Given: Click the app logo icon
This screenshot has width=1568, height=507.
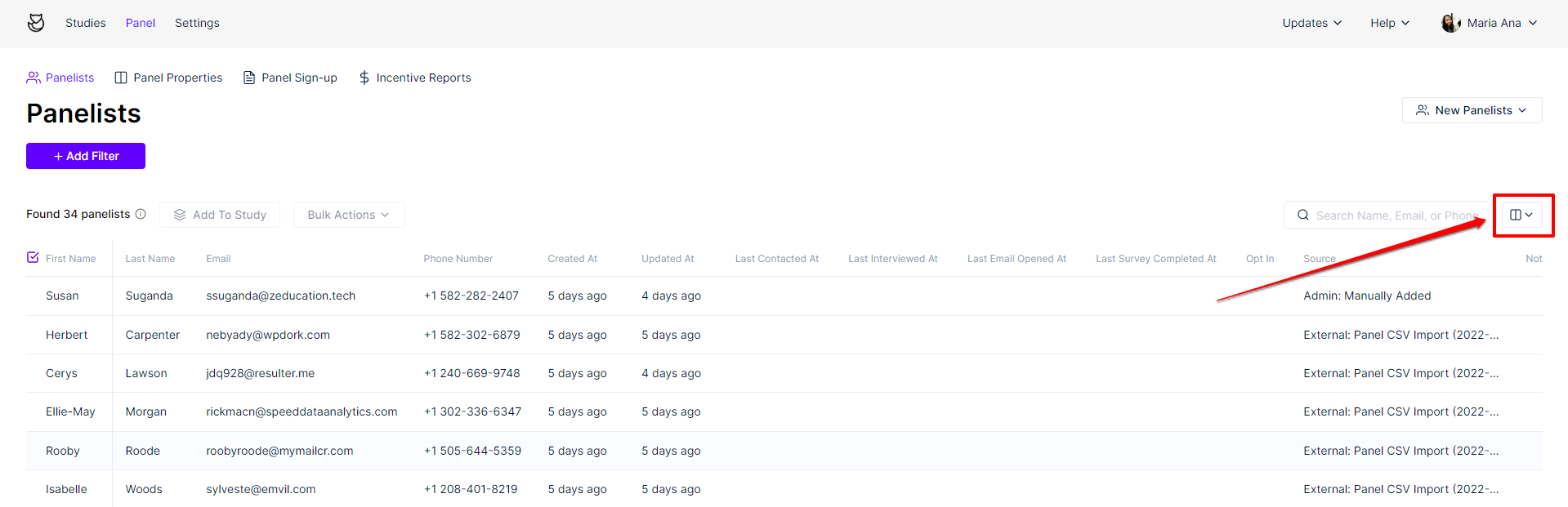Looking at the screenshot, I should [x=36, y=23].
